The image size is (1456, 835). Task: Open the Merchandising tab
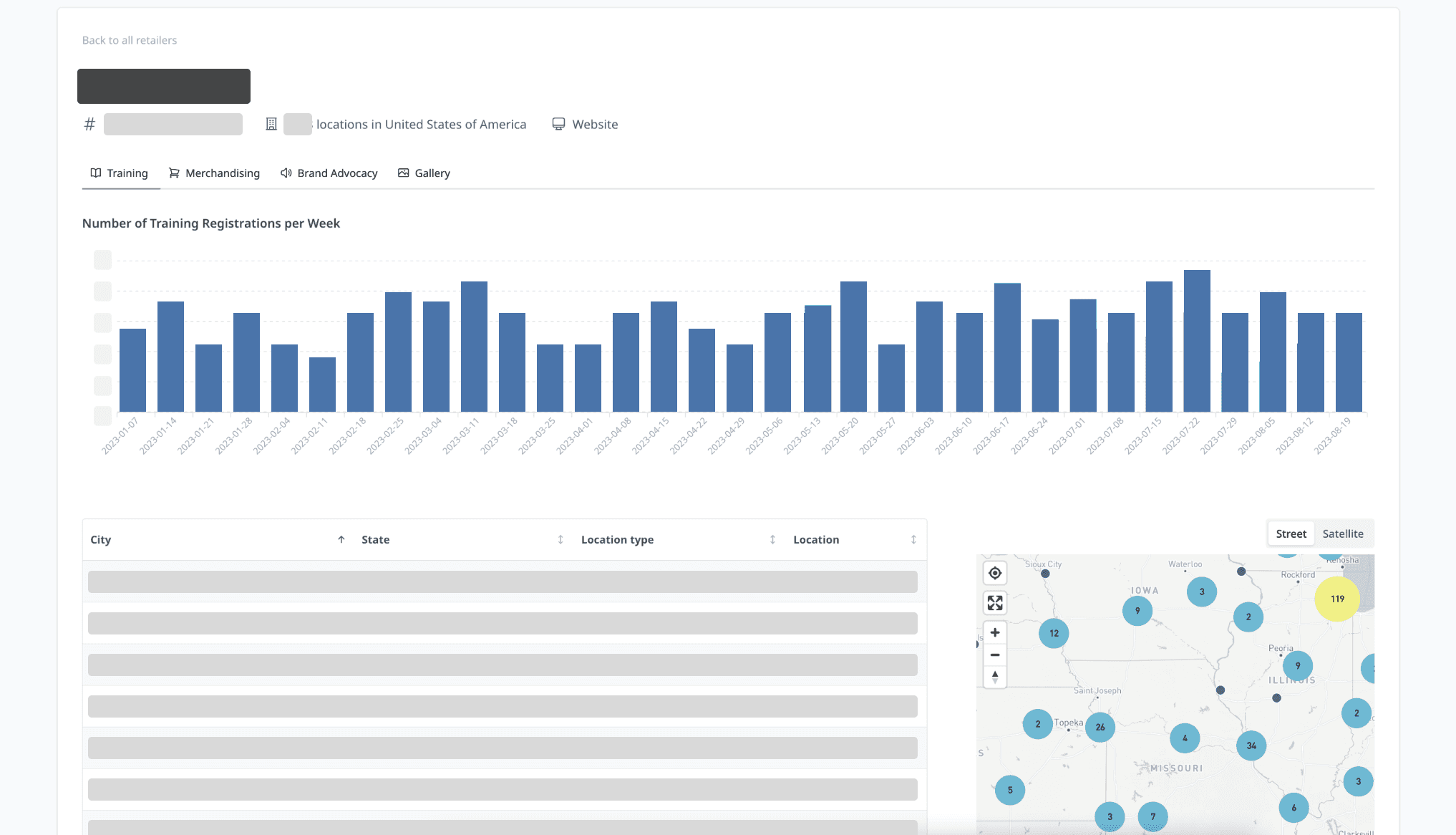pos(222,173)
